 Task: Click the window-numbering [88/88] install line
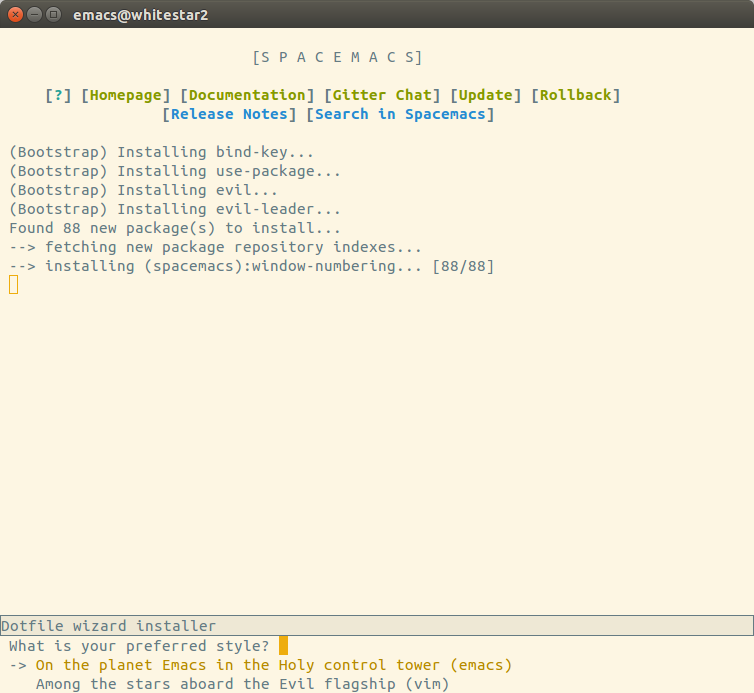coord(251,266)
